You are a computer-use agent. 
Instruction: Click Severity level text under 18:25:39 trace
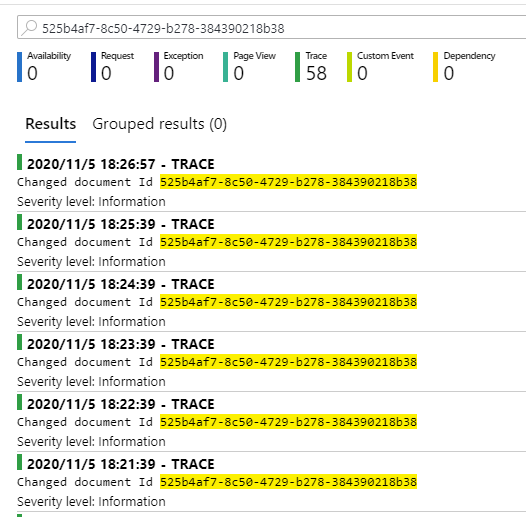91,262
